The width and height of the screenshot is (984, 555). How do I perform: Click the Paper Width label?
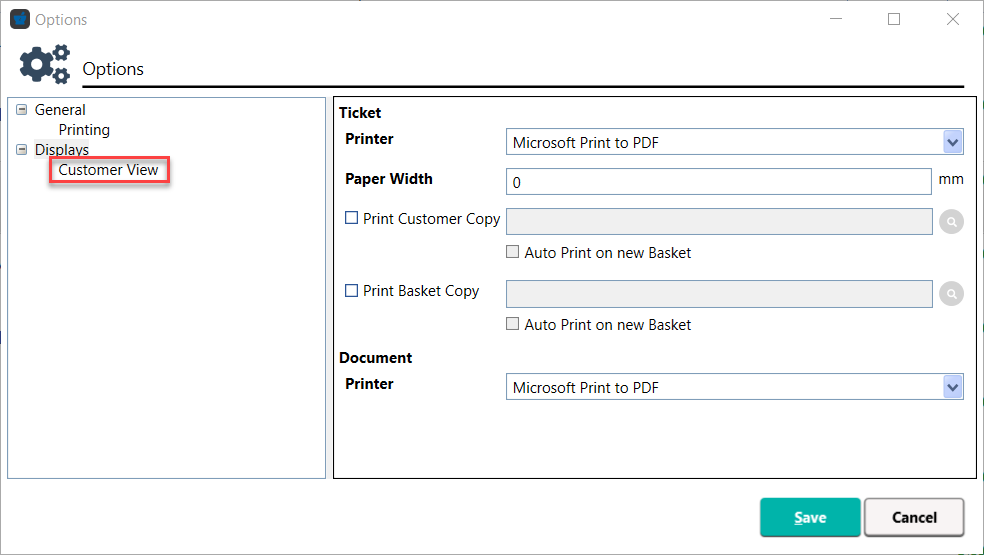[x=389, y=179]
